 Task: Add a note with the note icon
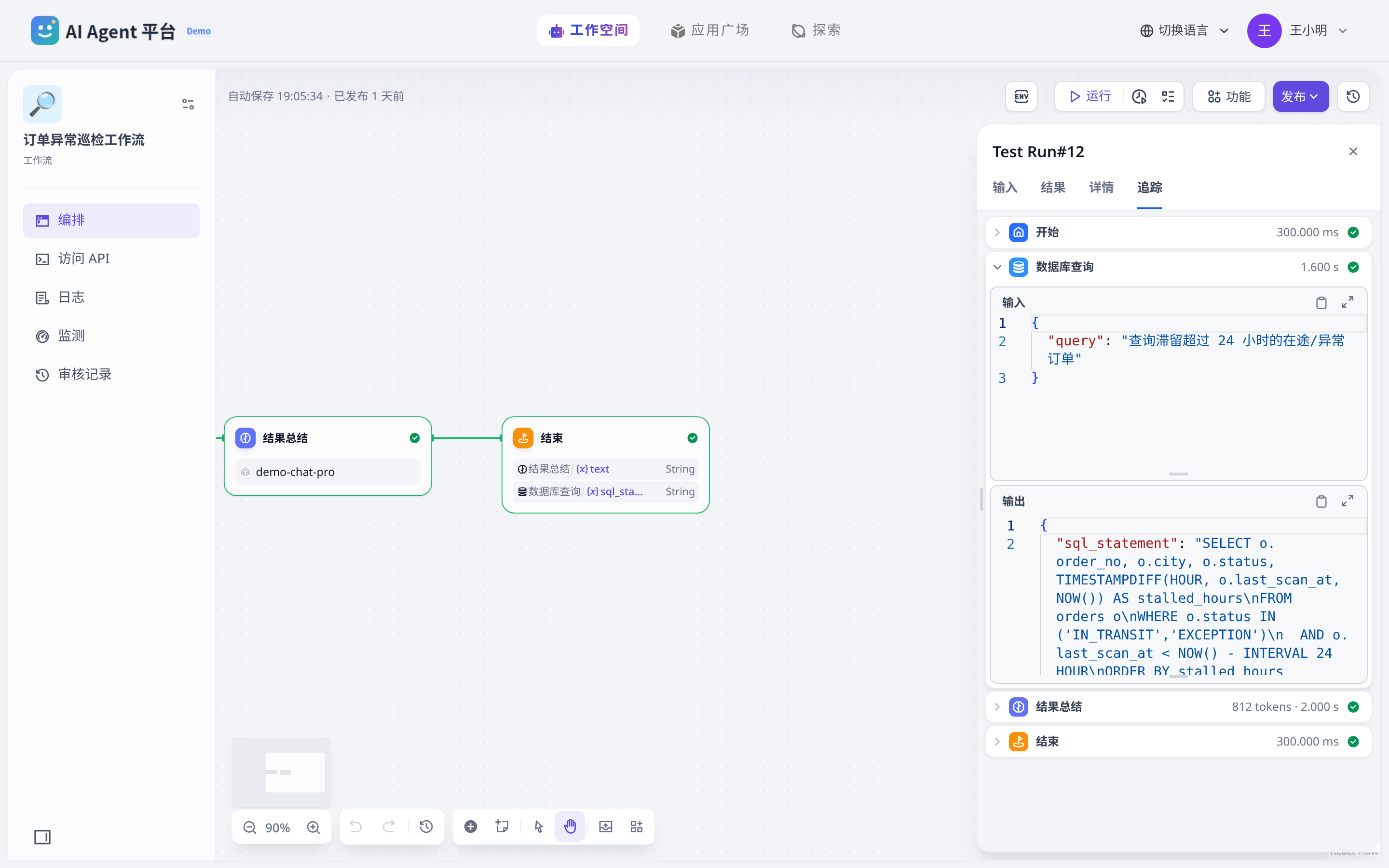pyautogui.click(x=502, y=827)
